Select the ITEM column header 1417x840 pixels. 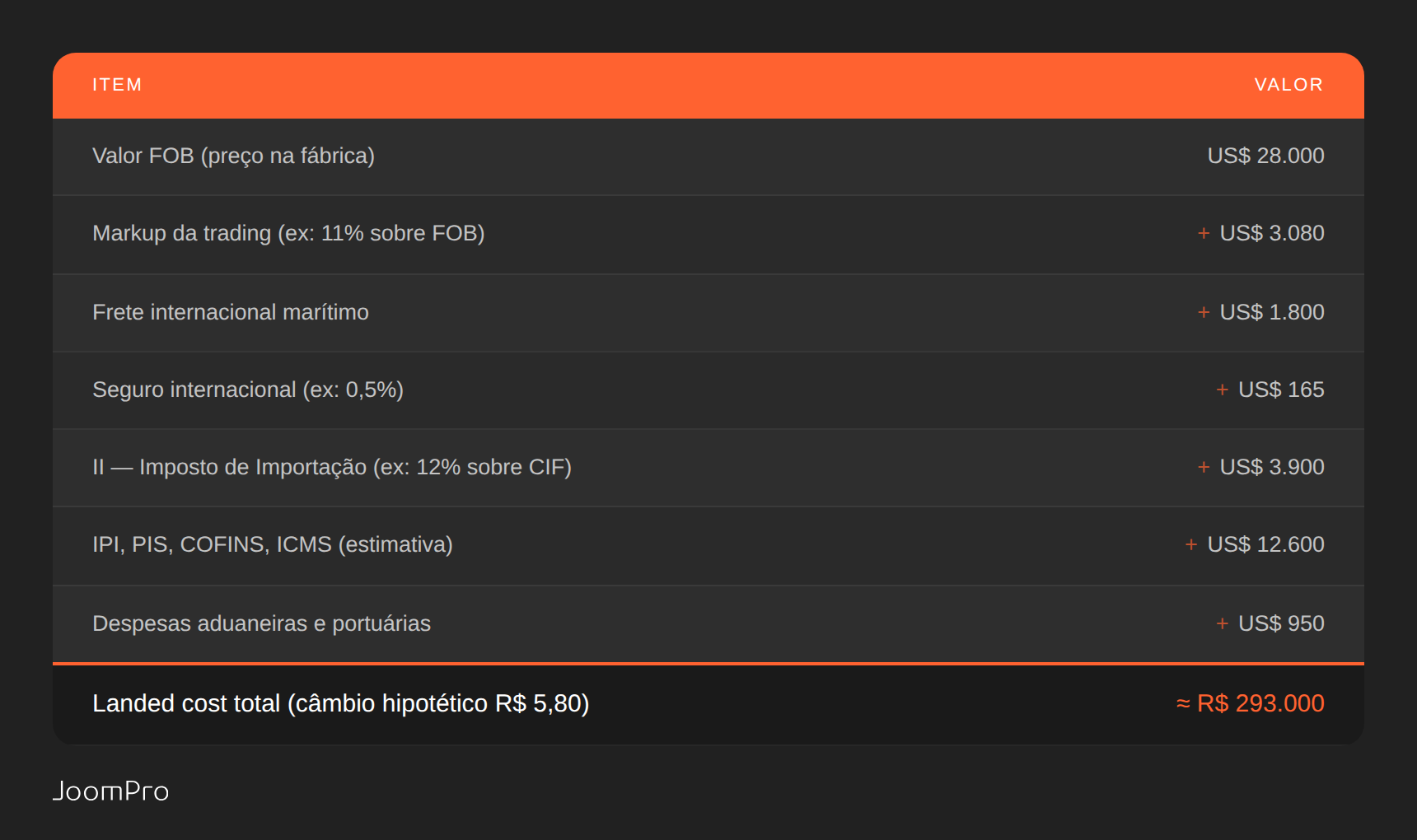[117, 85]
